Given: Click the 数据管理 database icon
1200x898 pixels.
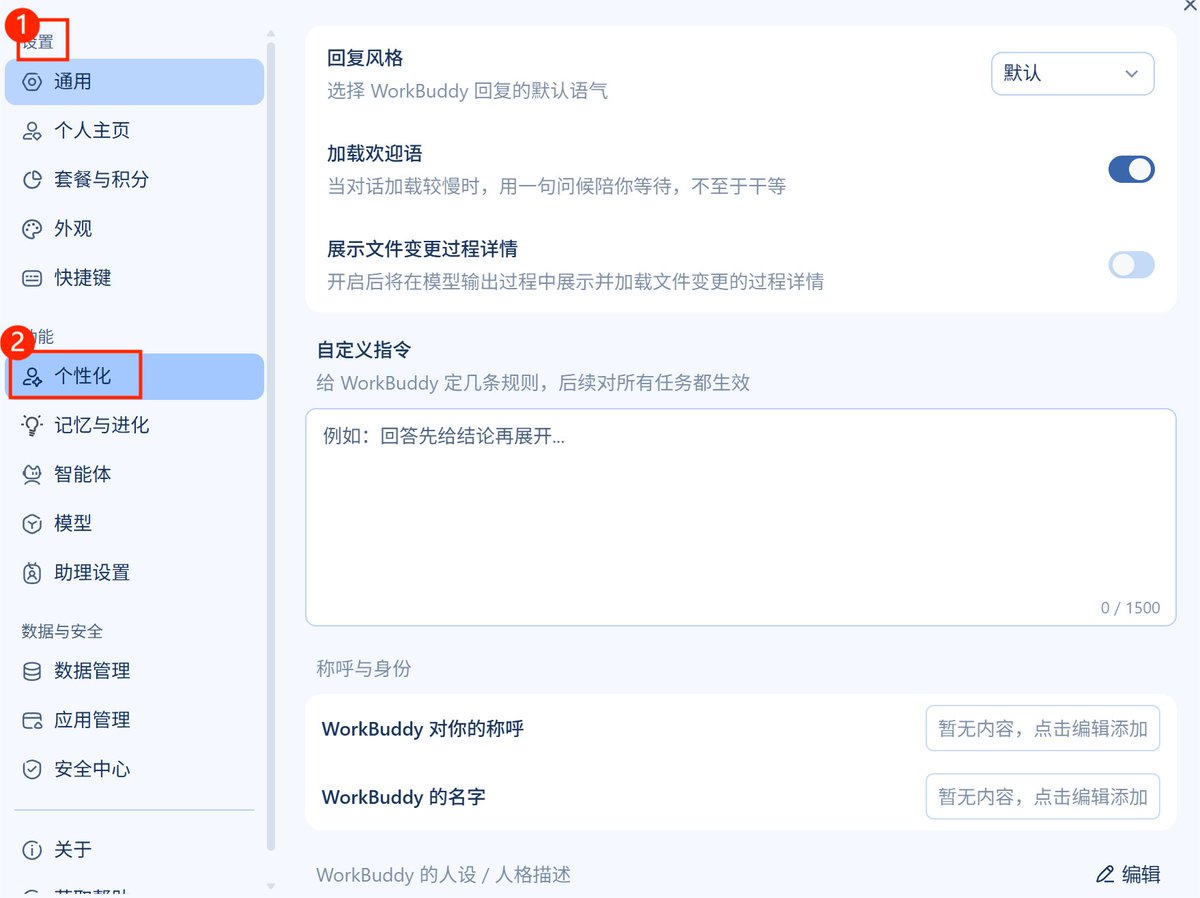Looking at the screenshot, I should pos(32,671).
